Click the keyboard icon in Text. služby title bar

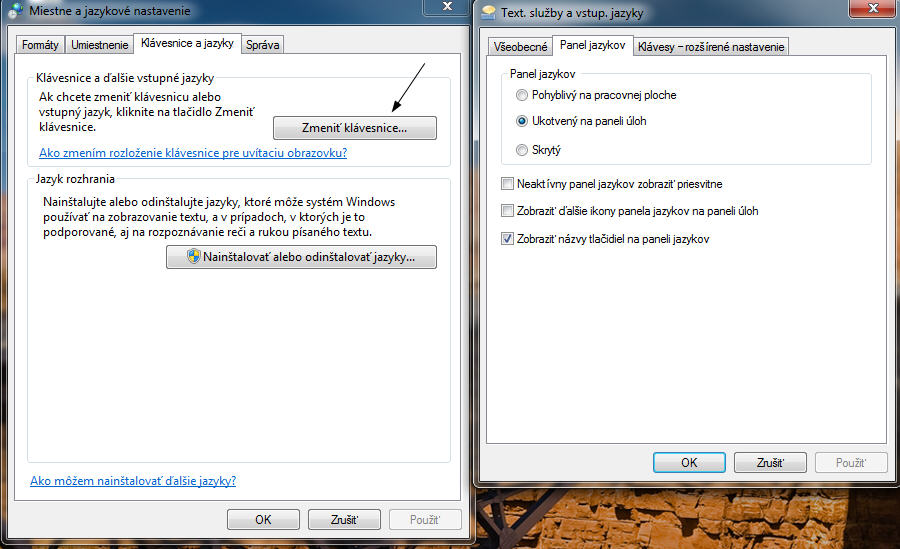point(488,13)
